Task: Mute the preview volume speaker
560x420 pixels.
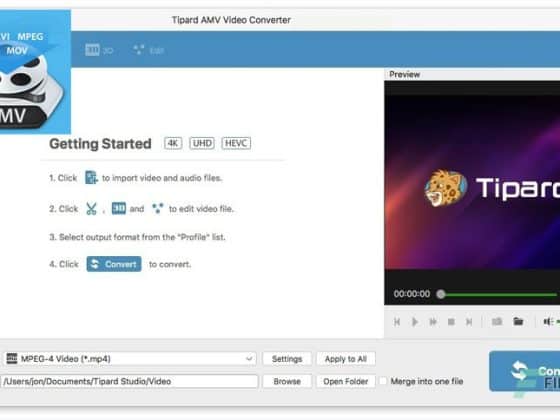Action: (x=548, y=321)
